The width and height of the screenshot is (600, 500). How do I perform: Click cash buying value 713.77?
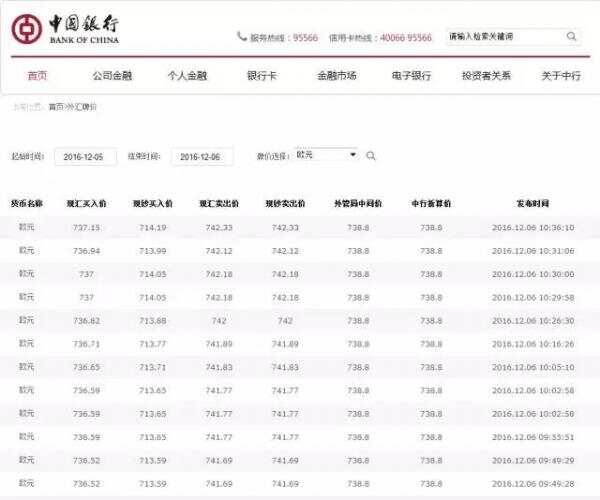pos(153,344)
